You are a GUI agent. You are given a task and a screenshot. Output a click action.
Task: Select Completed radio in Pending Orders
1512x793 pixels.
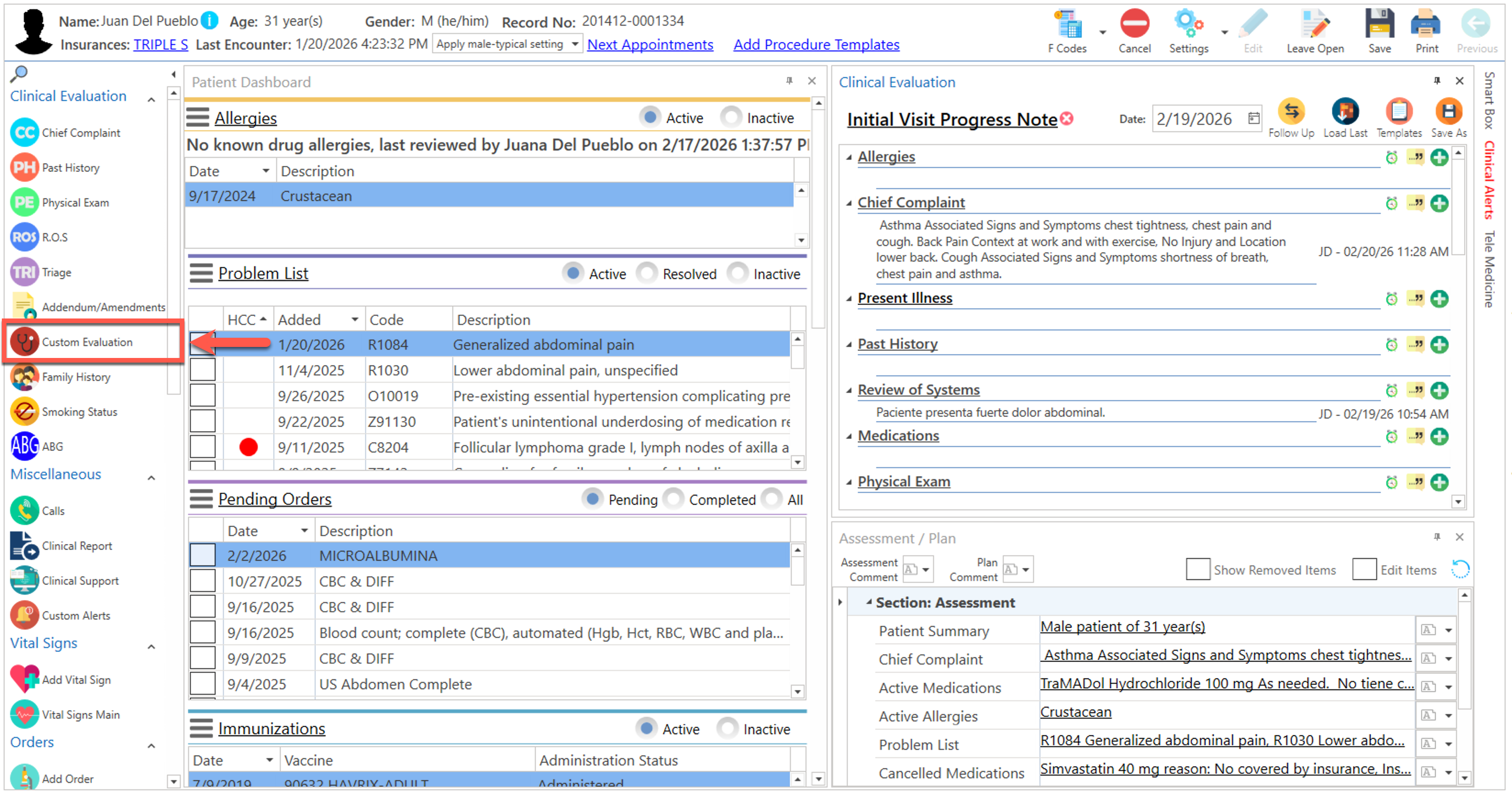click(673, 499)
